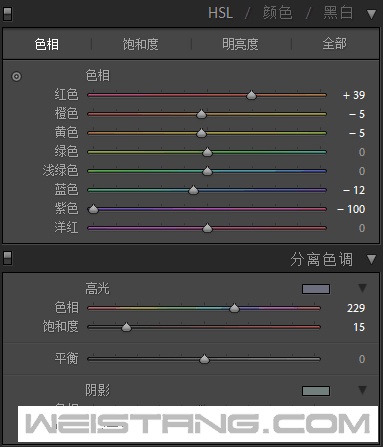
Task: Click the 橙色 slider label
Action: pyautogui.click(x=66, y=113)
